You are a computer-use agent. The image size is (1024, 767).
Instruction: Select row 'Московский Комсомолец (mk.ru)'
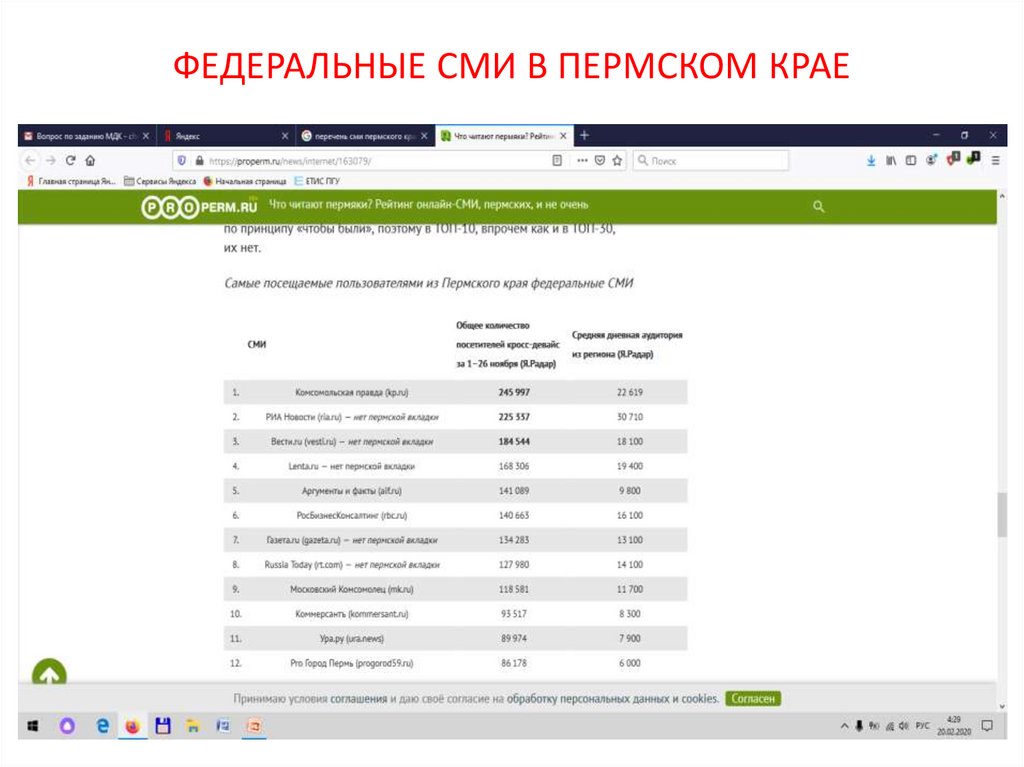coord(455,589)
